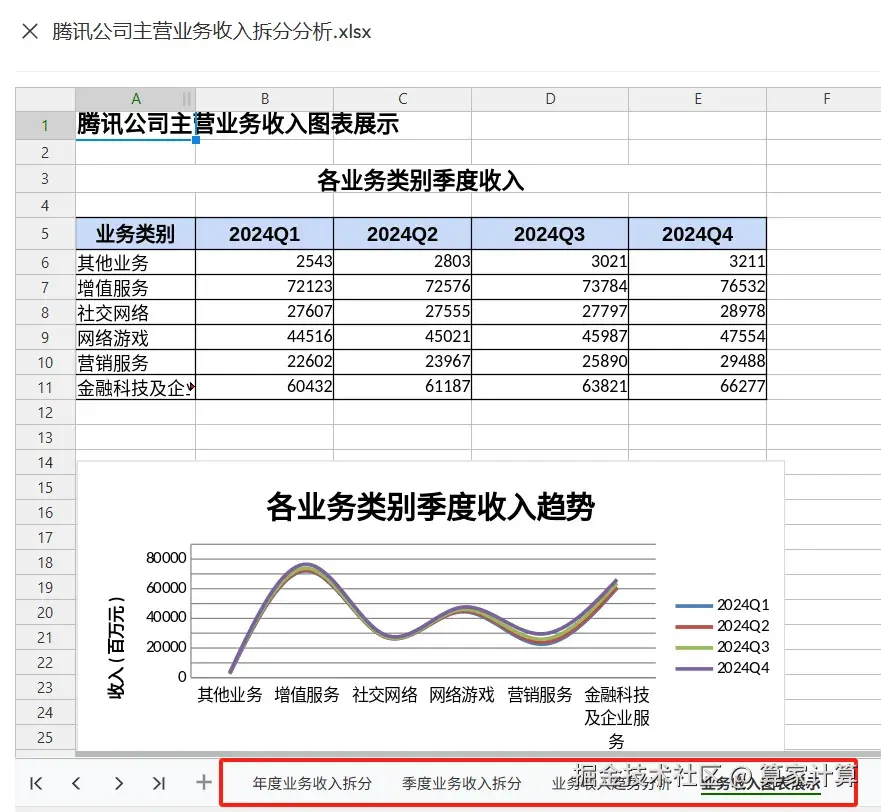The image size is (881, 812).
Task: Click the 增值服务 row label cell
Action: click(x=135, y=287)
